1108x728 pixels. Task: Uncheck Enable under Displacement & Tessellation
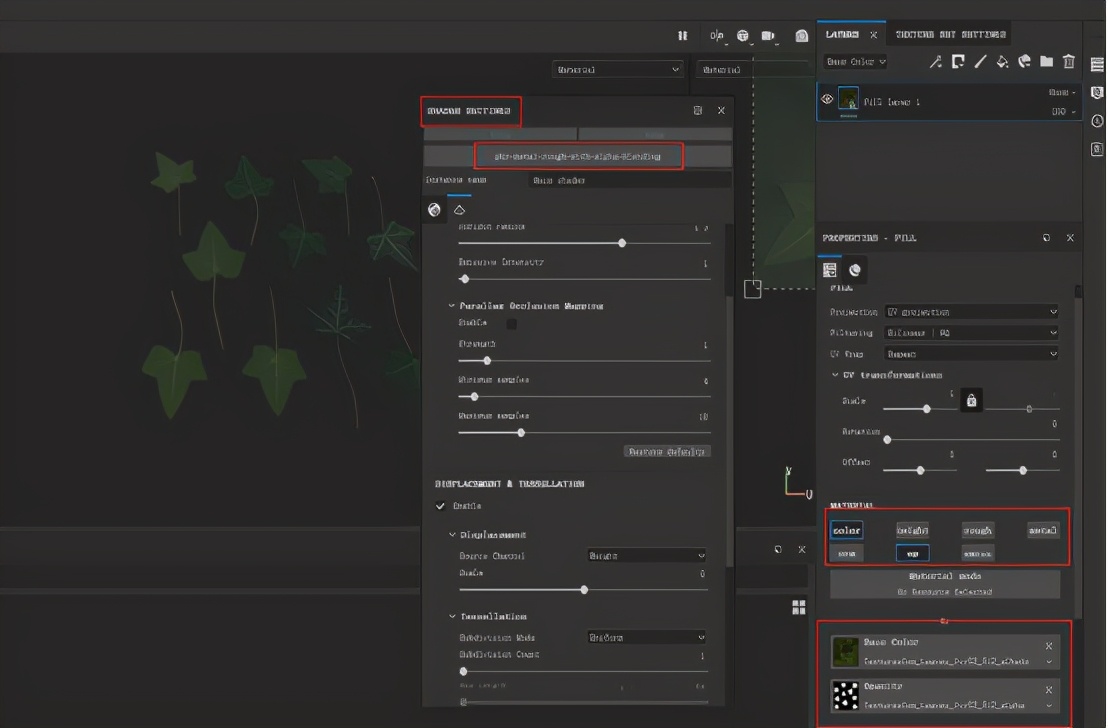click(441, 506)
